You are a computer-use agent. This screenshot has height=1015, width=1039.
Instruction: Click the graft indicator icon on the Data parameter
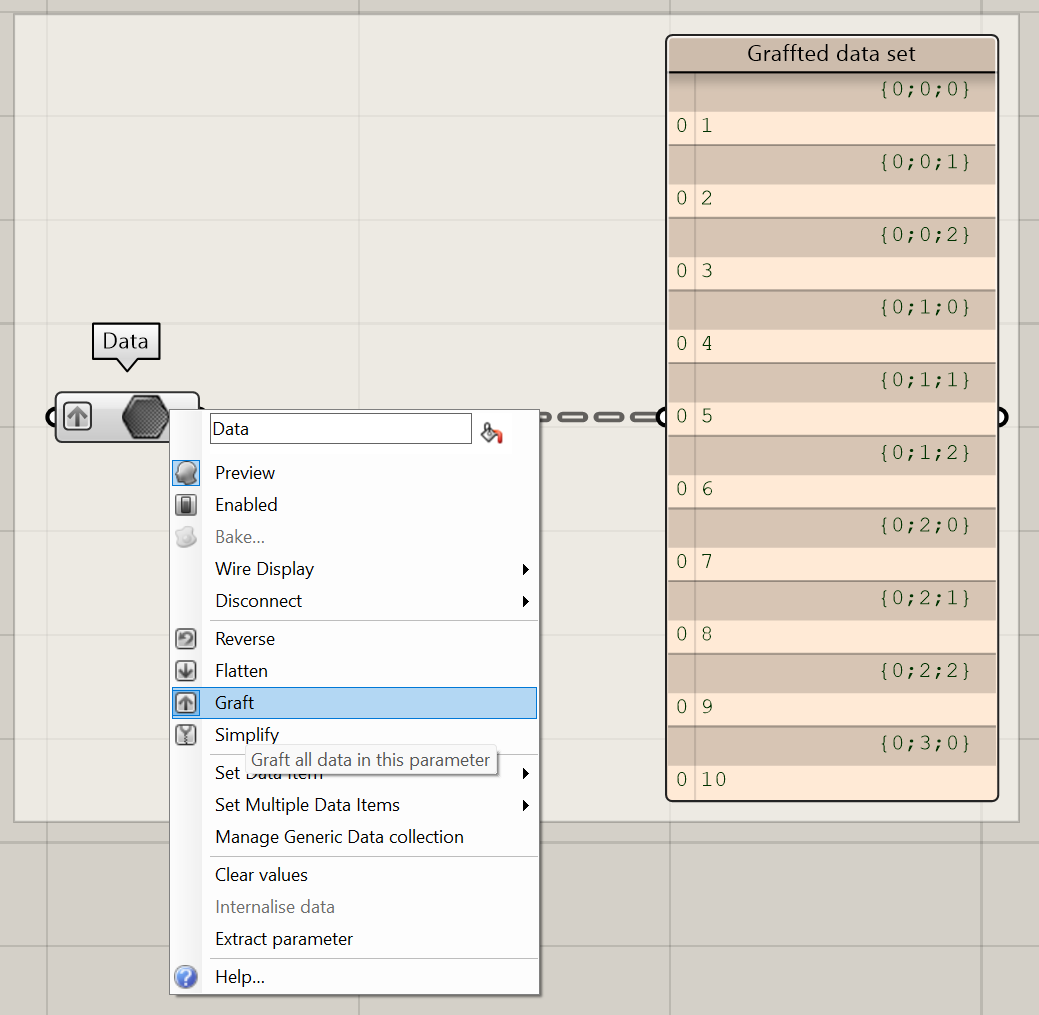click(77, 416)
